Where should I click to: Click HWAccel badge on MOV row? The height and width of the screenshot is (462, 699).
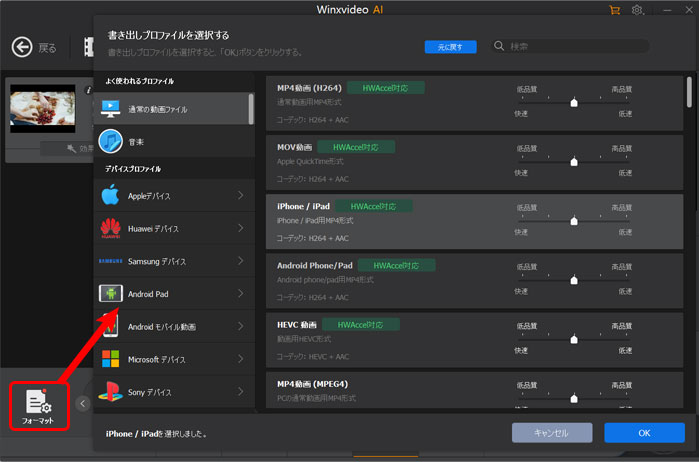point(356,147)
